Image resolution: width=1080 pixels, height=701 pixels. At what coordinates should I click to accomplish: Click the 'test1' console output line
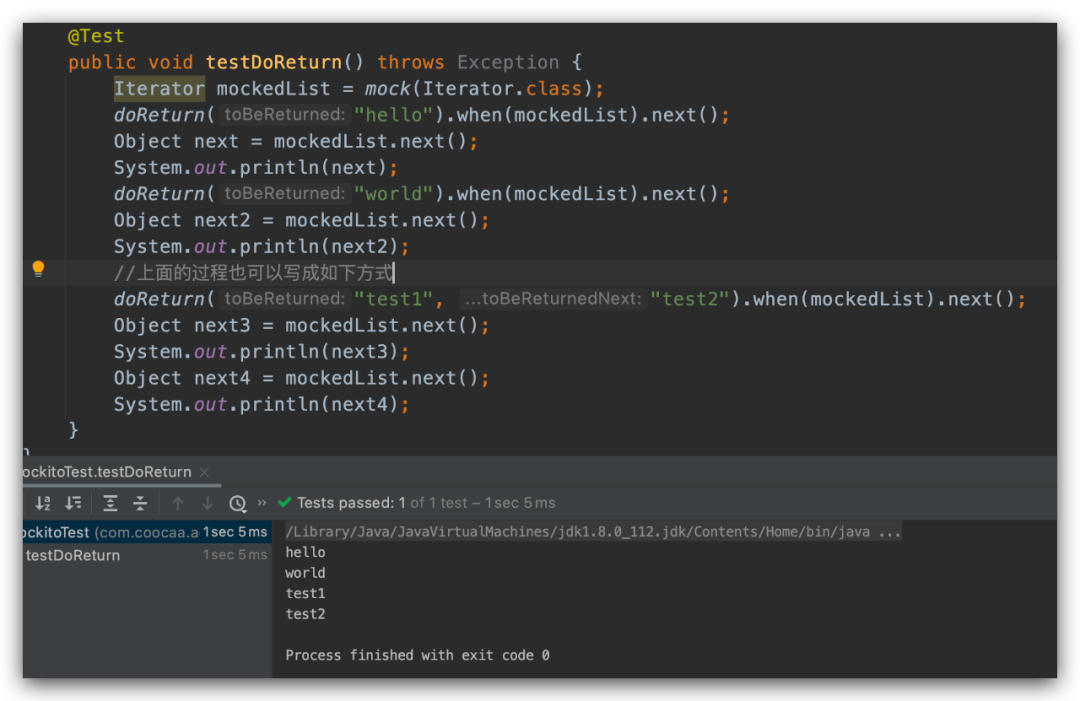click(305, 594)
